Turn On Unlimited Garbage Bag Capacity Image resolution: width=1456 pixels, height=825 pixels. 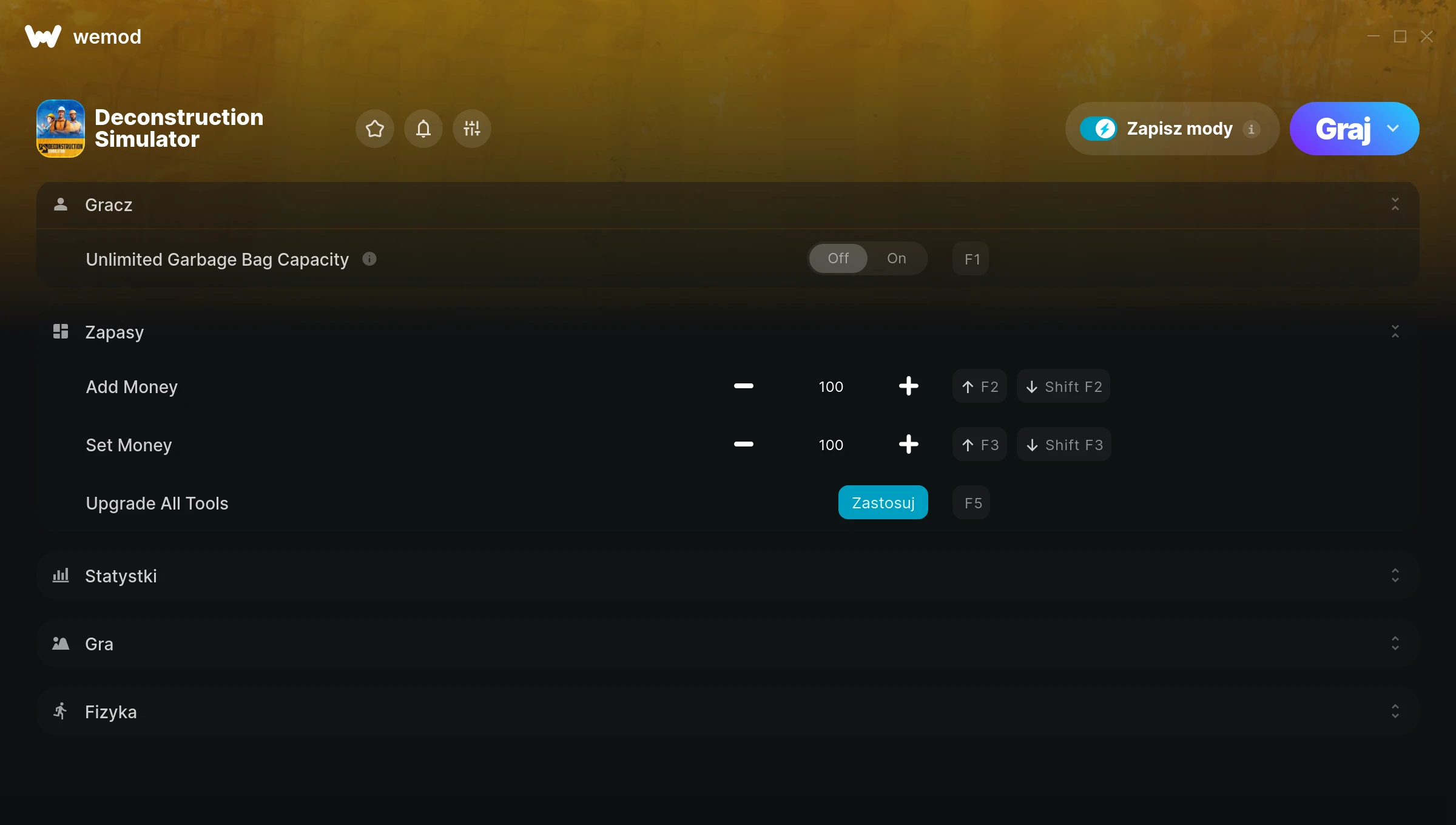click(x=896, y=258)
